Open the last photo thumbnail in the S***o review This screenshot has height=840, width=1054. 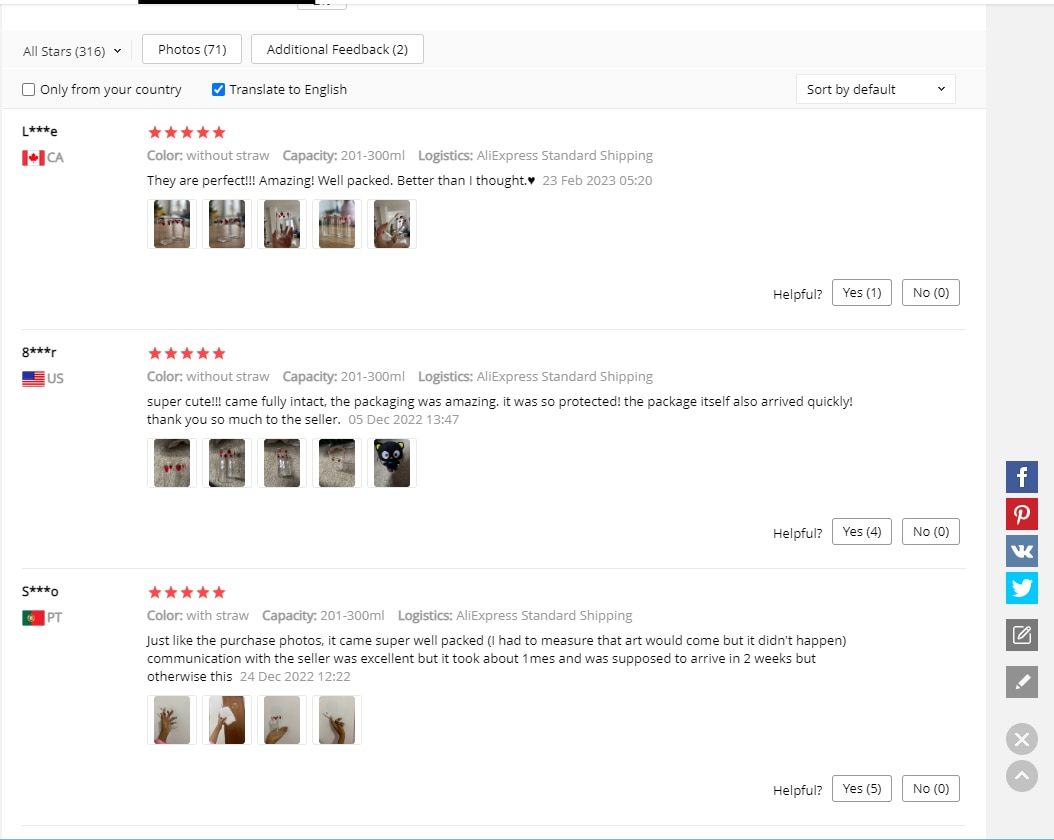[337, 720]
